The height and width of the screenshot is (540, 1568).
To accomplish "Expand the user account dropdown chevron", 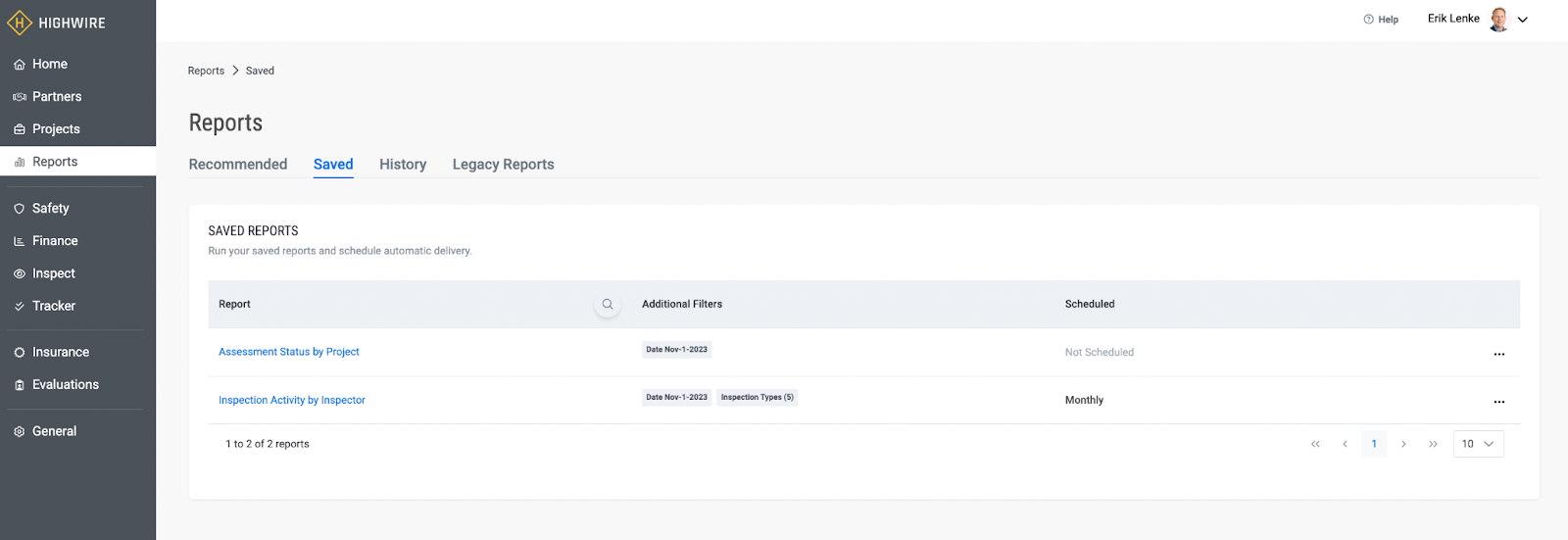I will pyautogui.click(x=1523, y=20).
